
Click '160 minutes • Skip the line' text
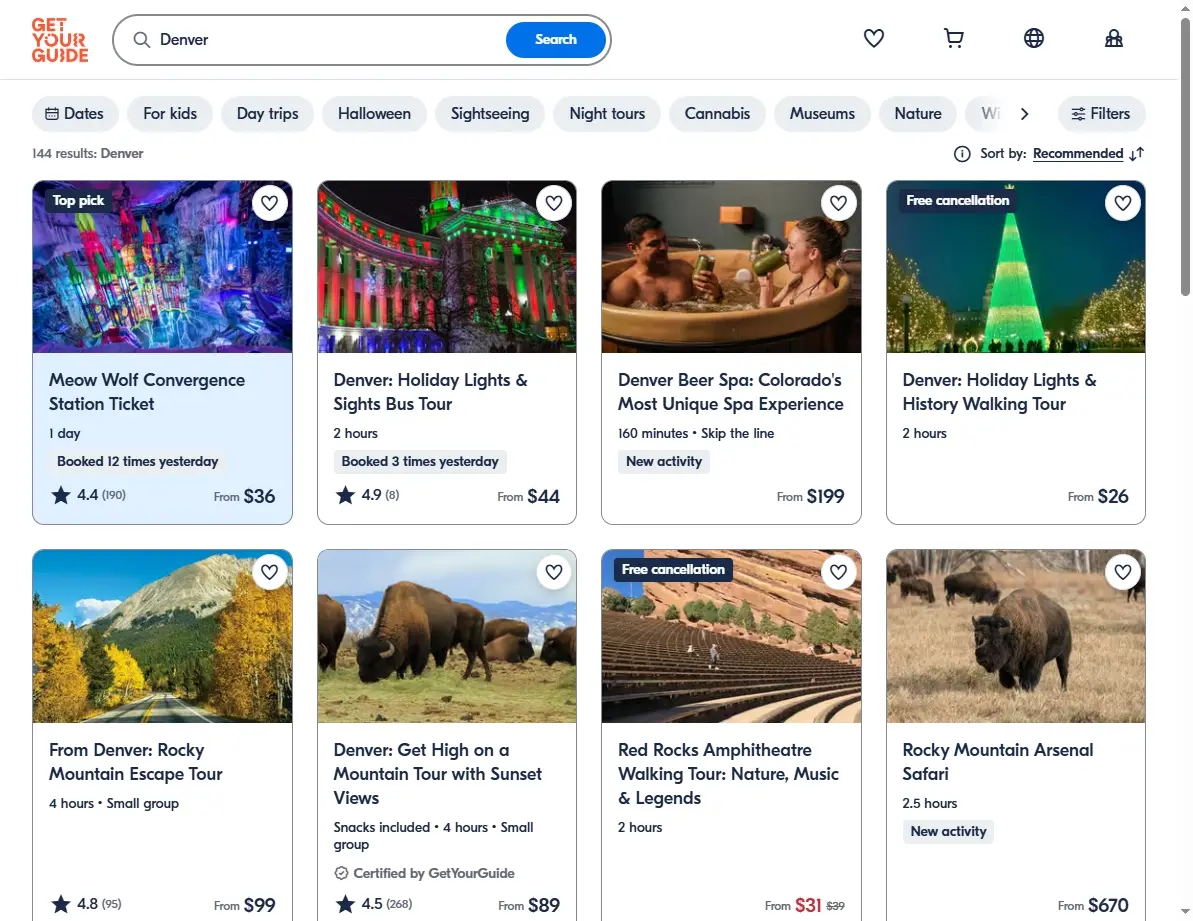[695, 433]
